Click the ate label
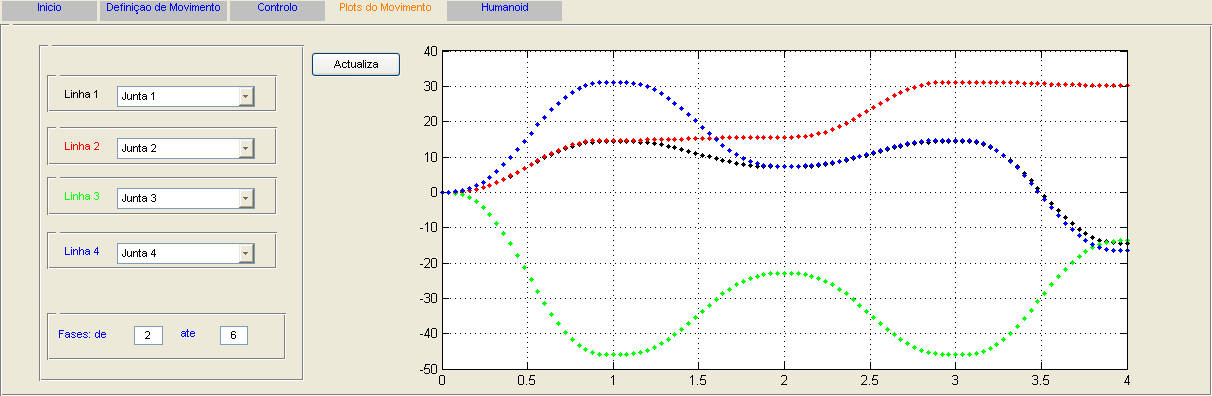Viewport: 1212px width, 396px height. tap(188, 333)
